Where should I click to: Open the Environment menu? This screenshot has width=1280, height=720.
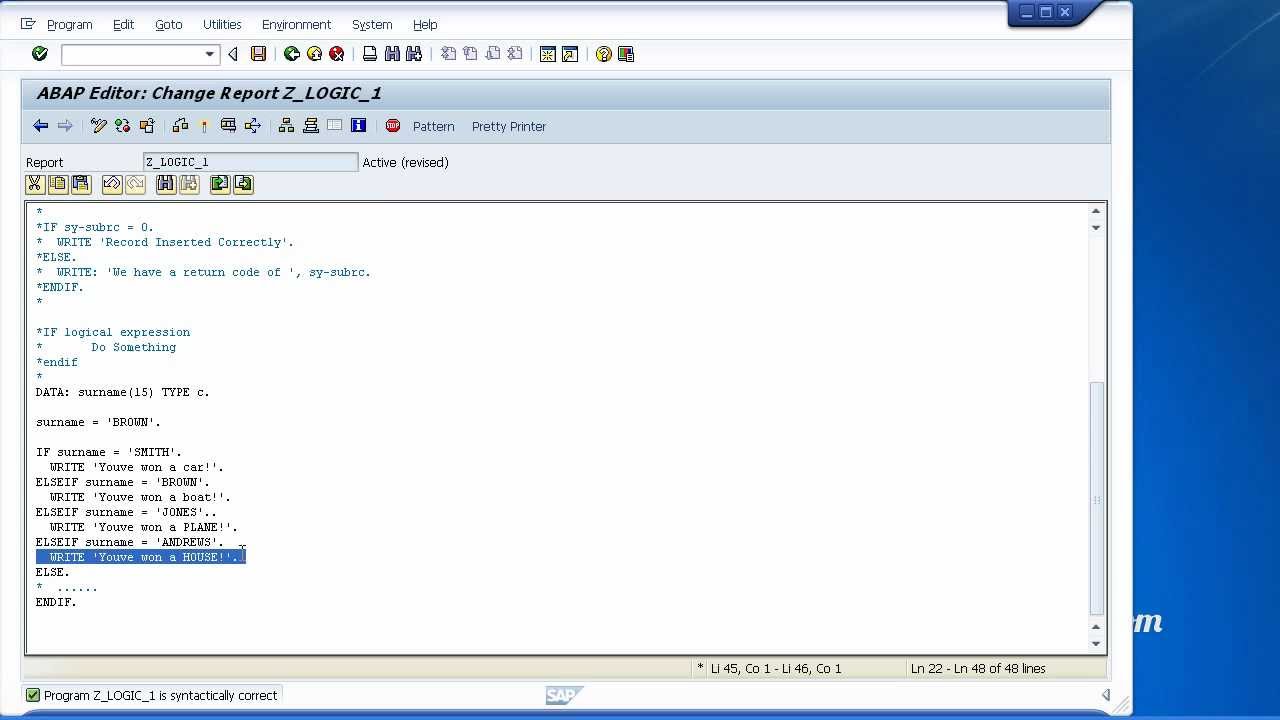[296, 24]
